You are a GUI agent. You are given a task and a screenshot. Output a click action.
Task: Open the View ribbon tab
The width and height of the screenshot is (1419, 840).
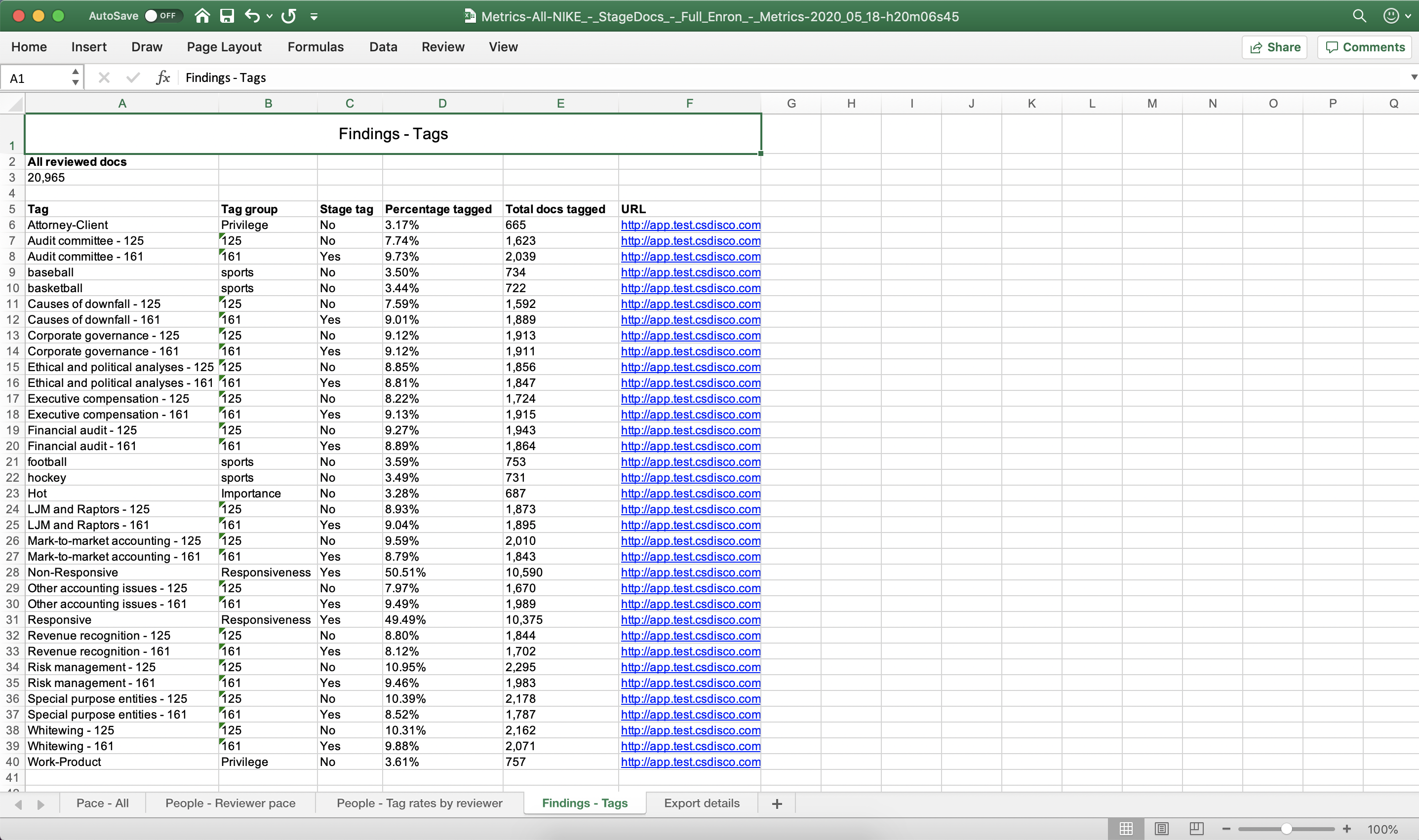tap(504, 47)
